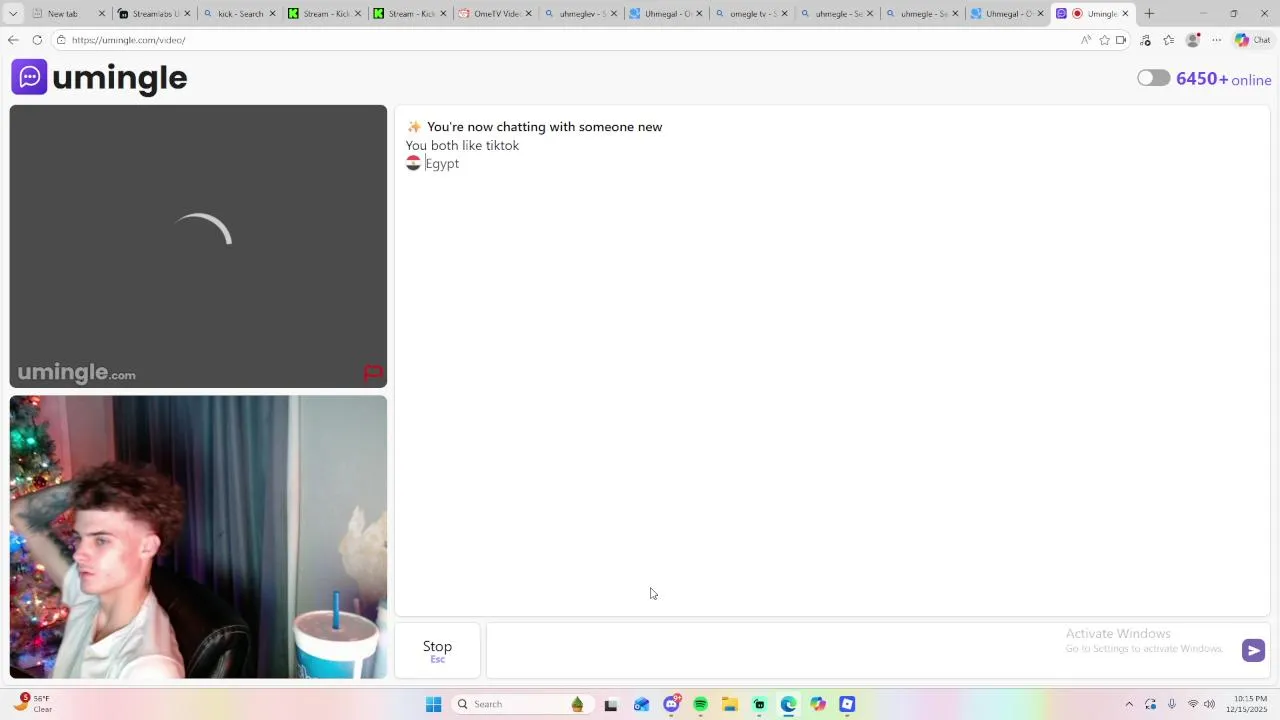The width and height of the screenshot is (1280, 720).
Task: Click your own webcam preview
Action: 198,537
